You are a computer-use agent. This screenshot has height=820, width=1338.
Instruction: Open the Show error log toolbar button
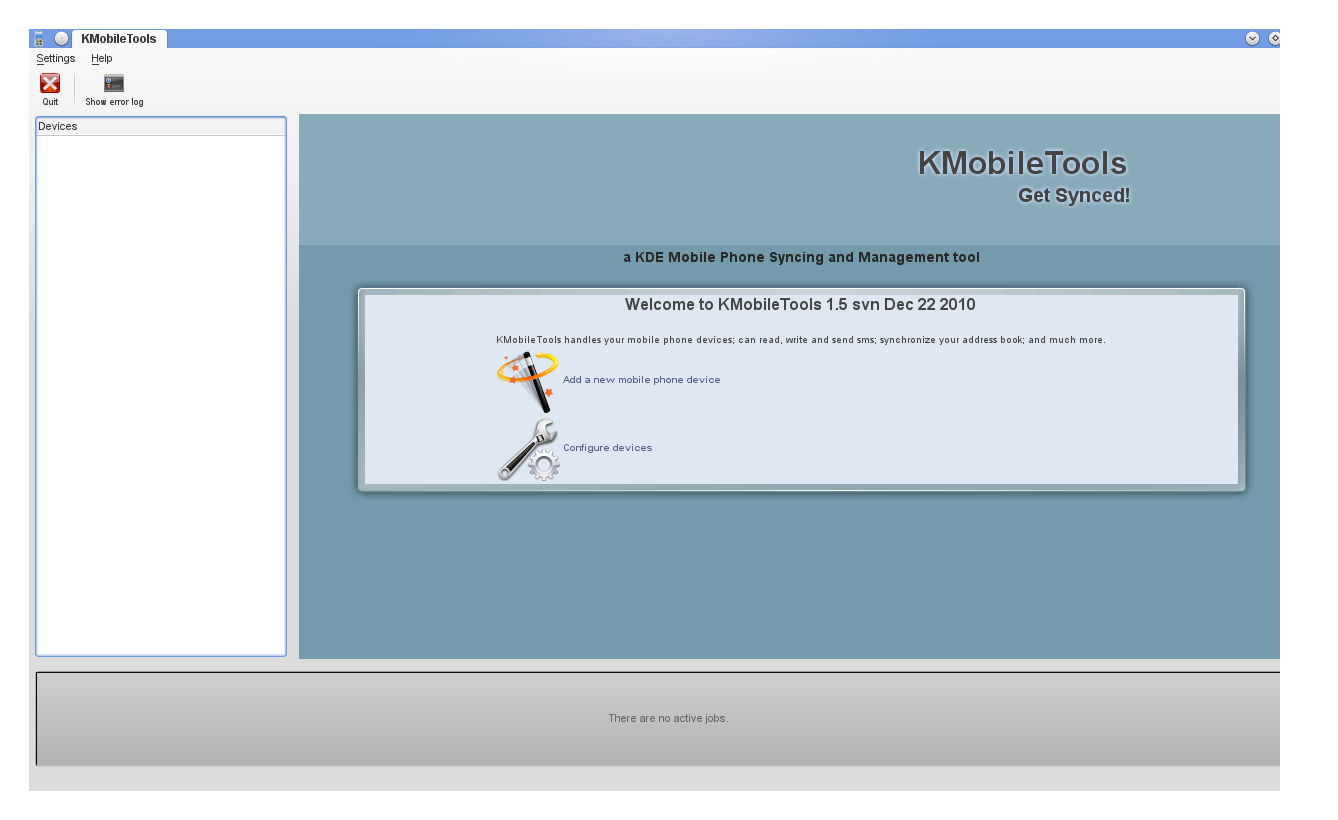[114, 89]
